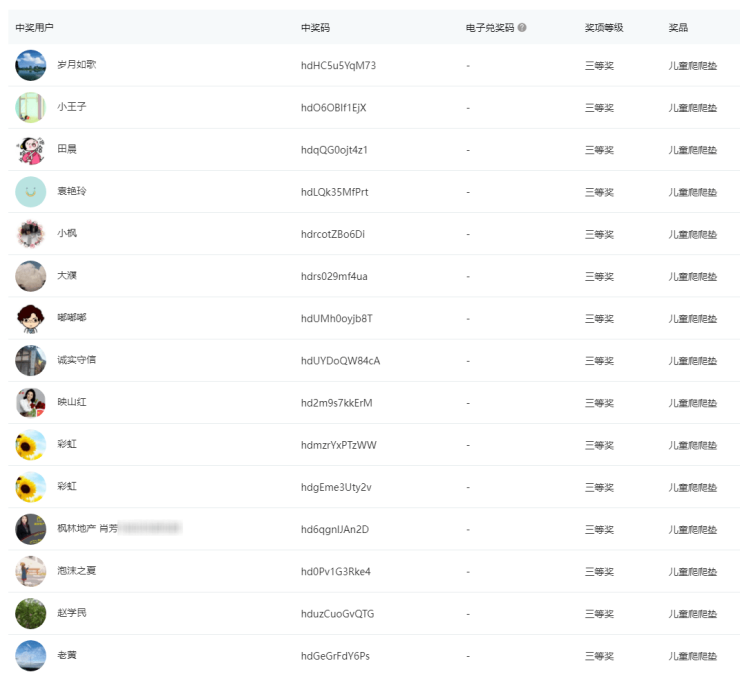
Task: Click 老黄's blue sky avatar
Action: point(31,656)
